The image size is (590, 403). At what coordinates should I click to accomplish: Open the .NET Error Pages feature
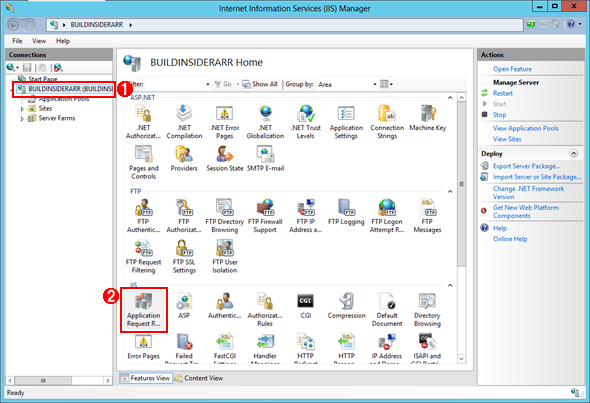[225, 122]
